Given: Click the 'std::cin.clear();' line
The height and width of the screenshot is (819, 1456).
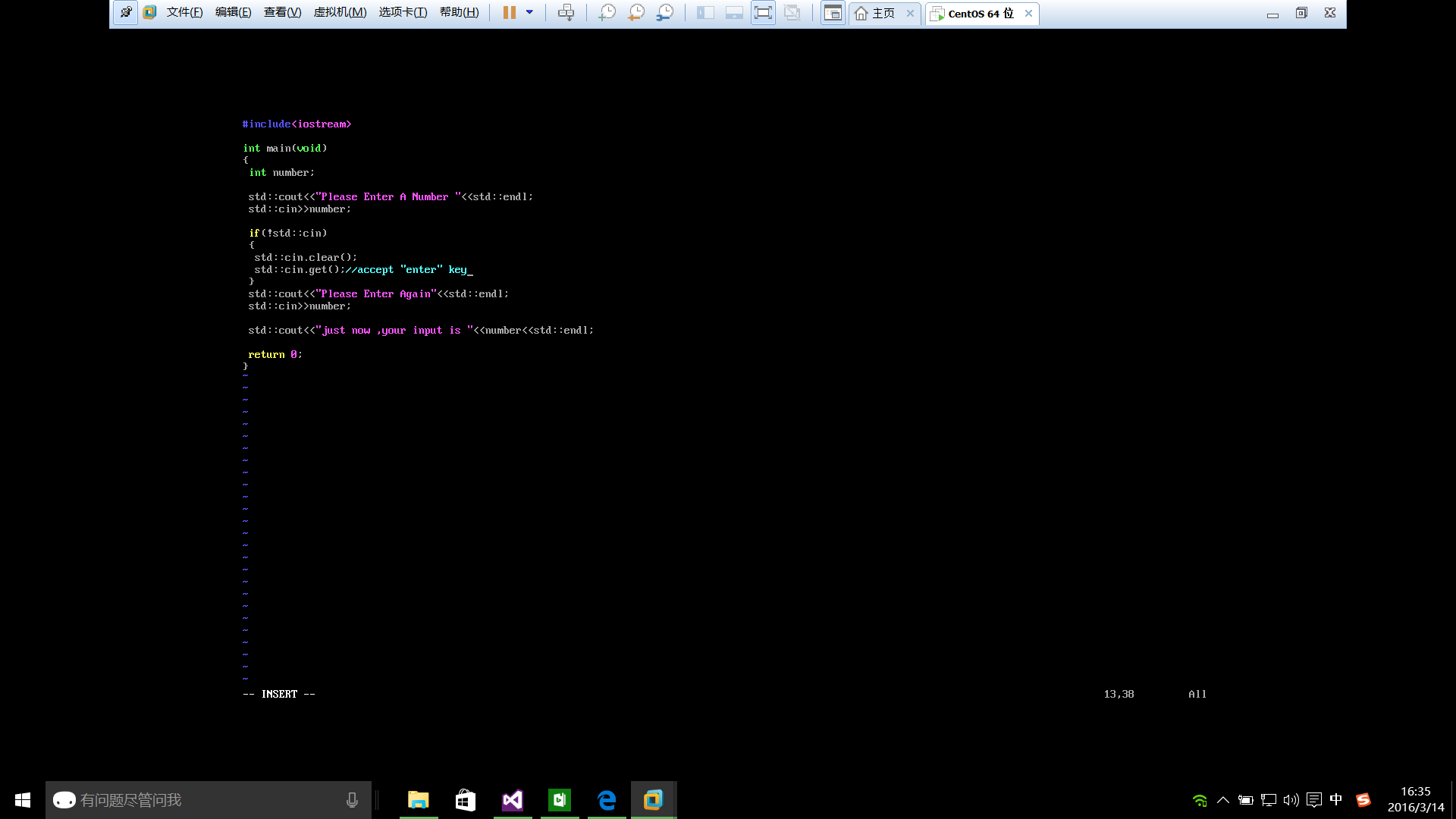Looking at the screenshot, I should pos(306,257).
